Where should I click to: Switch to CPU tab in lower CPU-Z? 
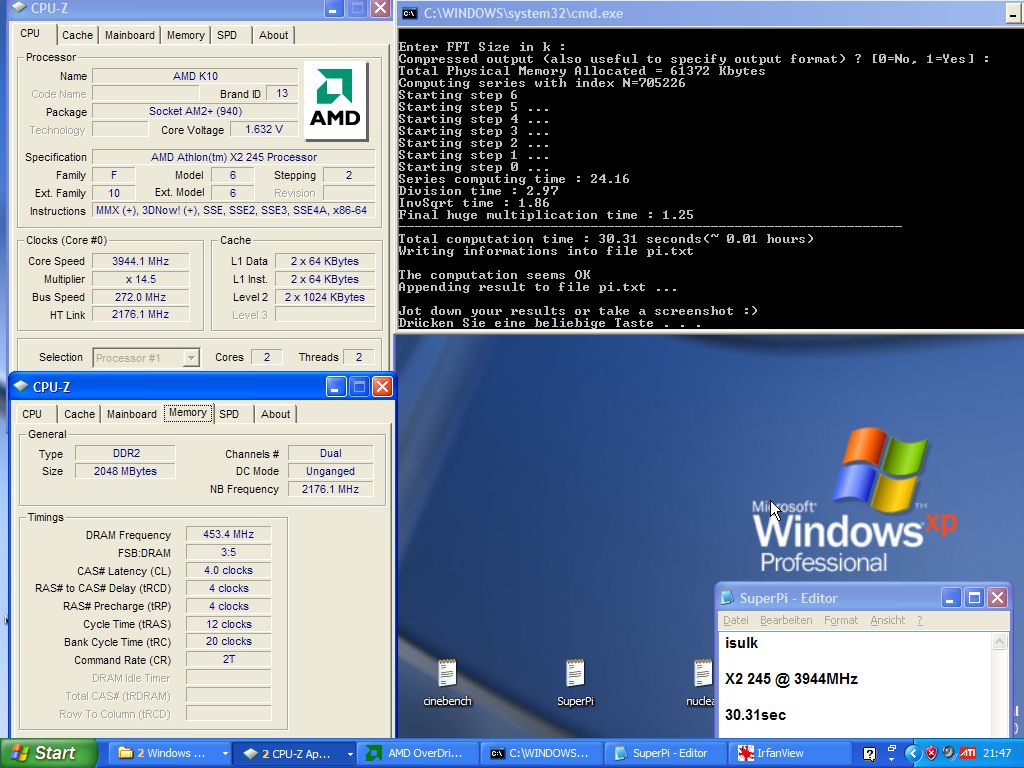32,414
